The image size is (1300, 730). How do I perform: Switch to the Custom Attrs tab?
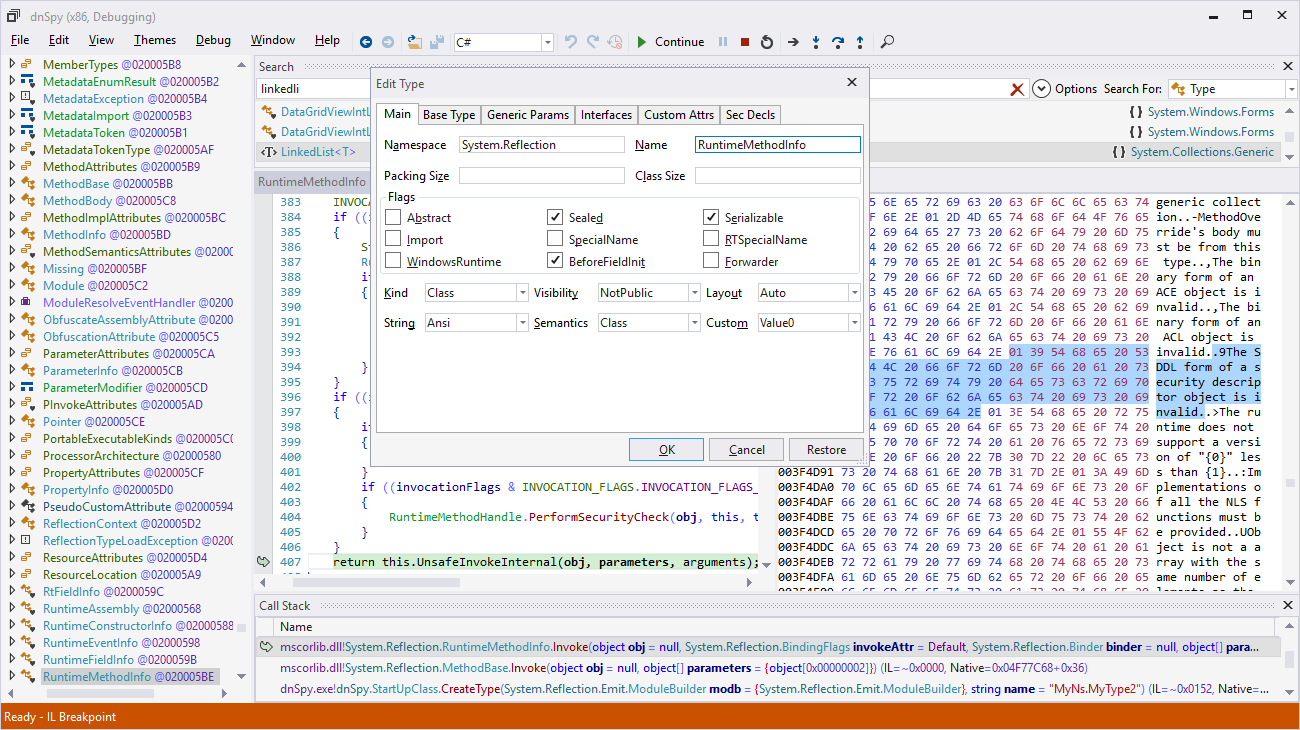point(679,115)
